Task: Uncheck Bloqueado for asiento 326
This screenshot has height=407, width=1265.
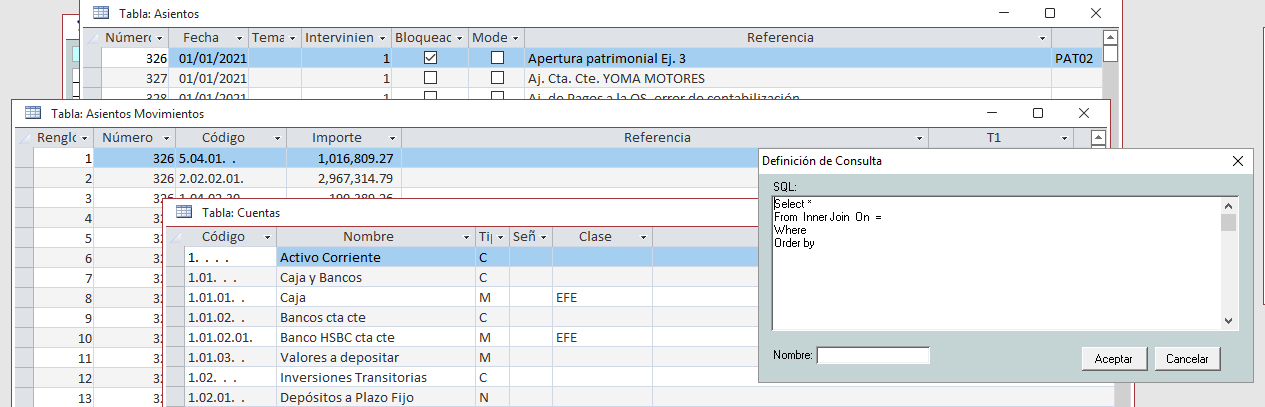Action: pos(430,58)
